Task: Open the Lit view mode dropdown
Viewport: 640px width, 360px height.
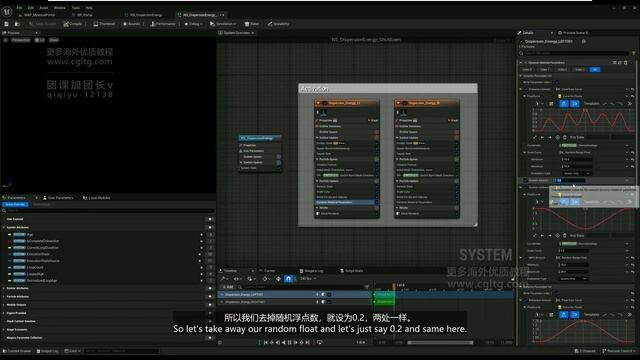Action: (x=40, y=40)
